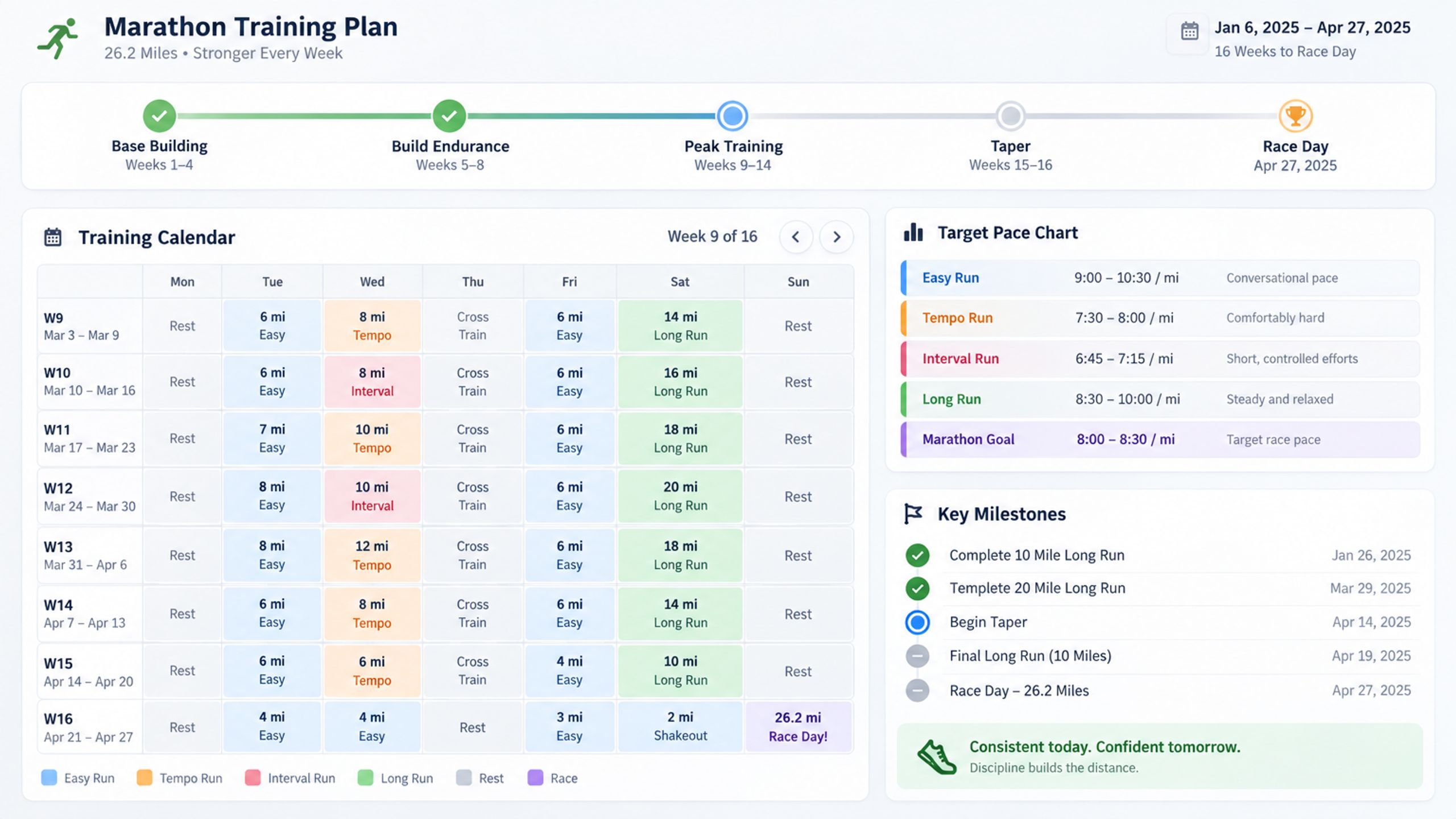
Task: Toggle the Race Day 26.2 Miles circle
Action: [917, 690]
